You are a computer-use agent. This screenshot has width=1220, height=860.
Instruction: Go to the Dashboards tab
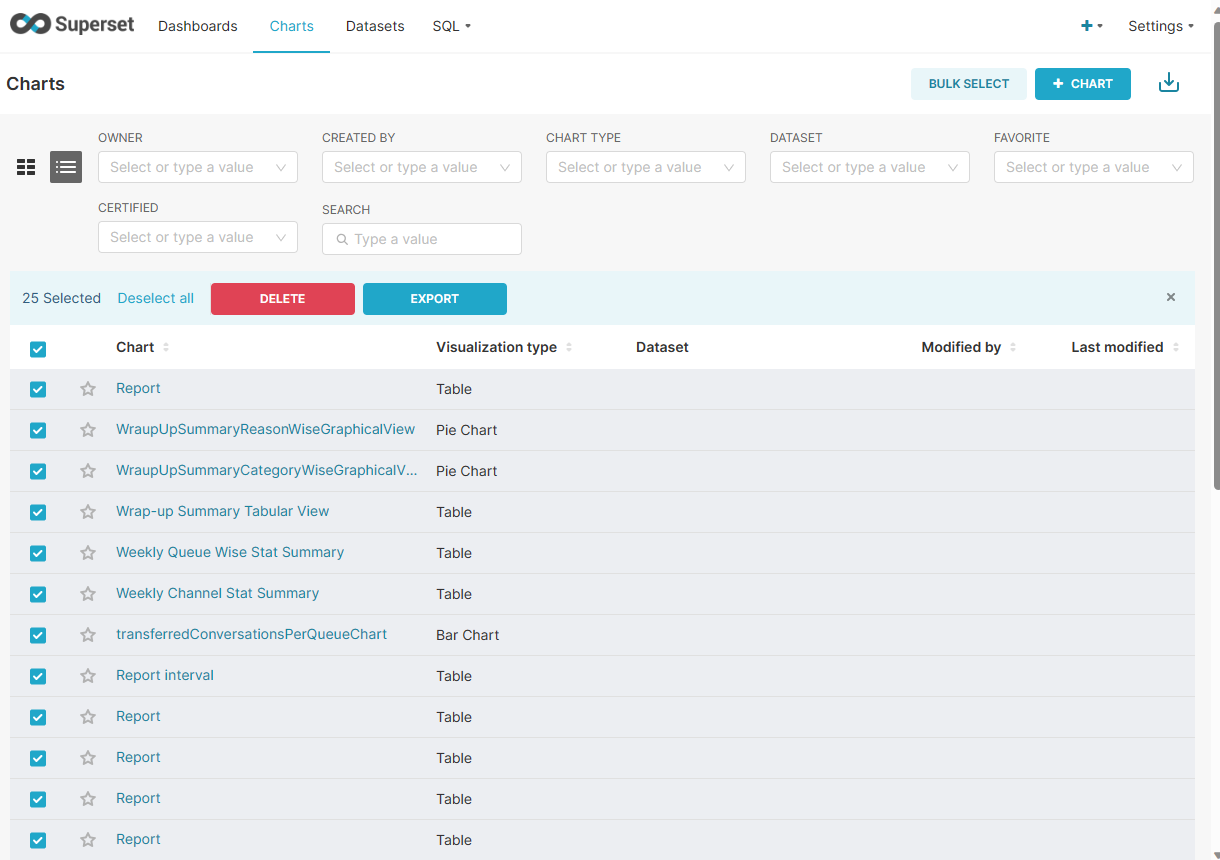pos(198,26)
